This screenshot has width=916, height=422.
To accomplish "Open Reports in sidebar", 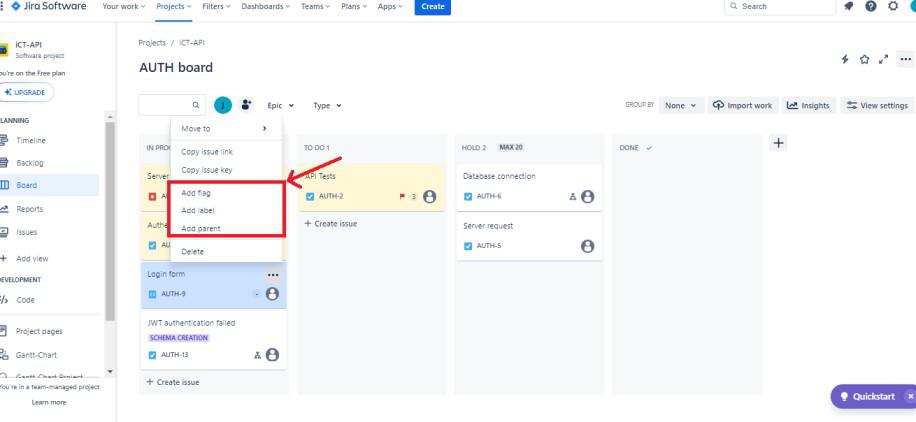I will [x=30, y=209].
